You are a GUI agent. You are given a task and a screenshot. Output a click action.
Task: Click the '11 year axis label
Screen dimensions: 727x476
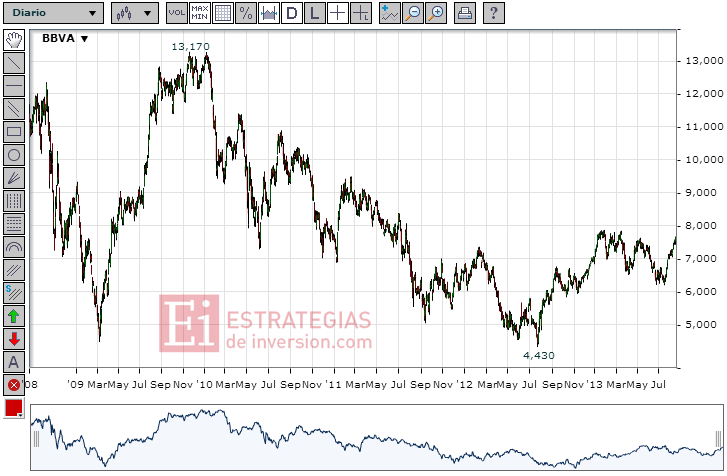[x=333, y=385]
